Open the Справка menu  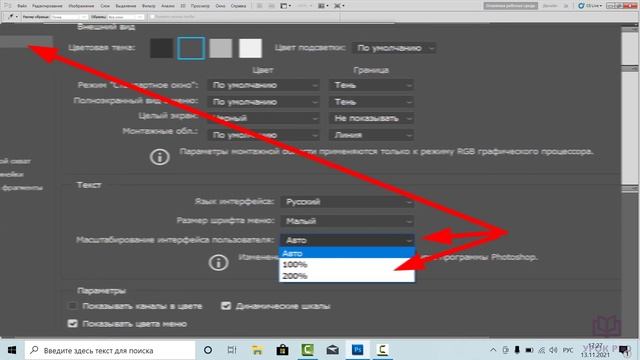[x=238, y=6]
